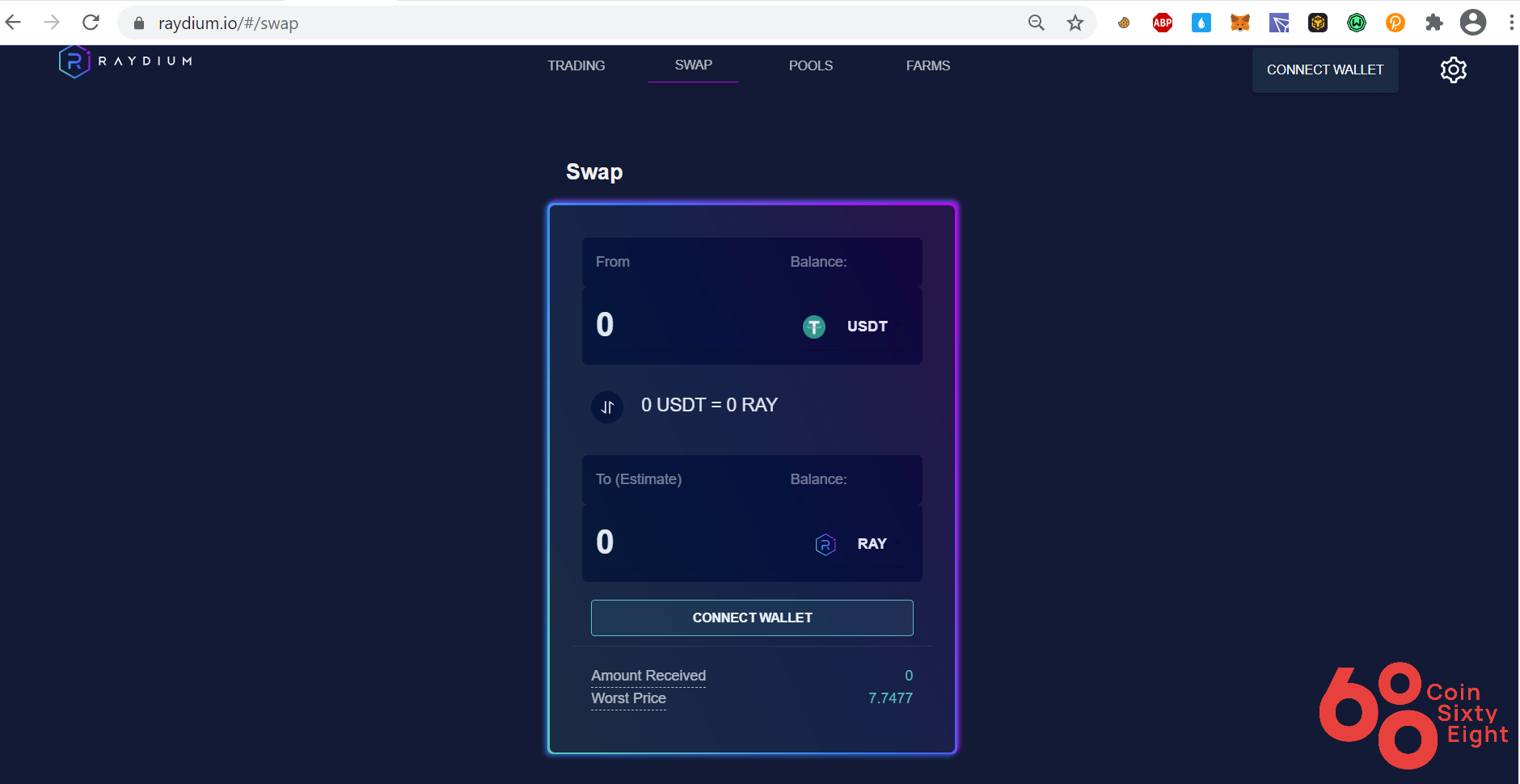The height and width of the screenshot is (784, 1520).
Task: Click the '0 USDT = 0 RAY' rate
Action: click(x=709, y=405)
